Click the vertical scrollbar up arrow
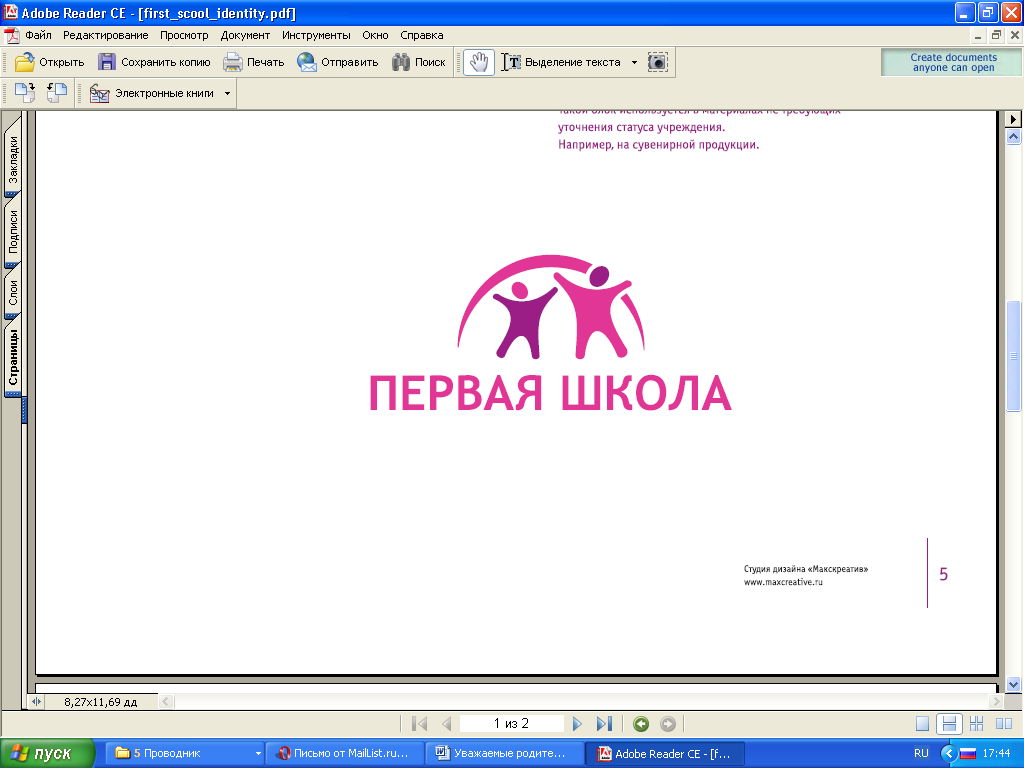This screenshot has width=1024, height=768. point(1014,136)
